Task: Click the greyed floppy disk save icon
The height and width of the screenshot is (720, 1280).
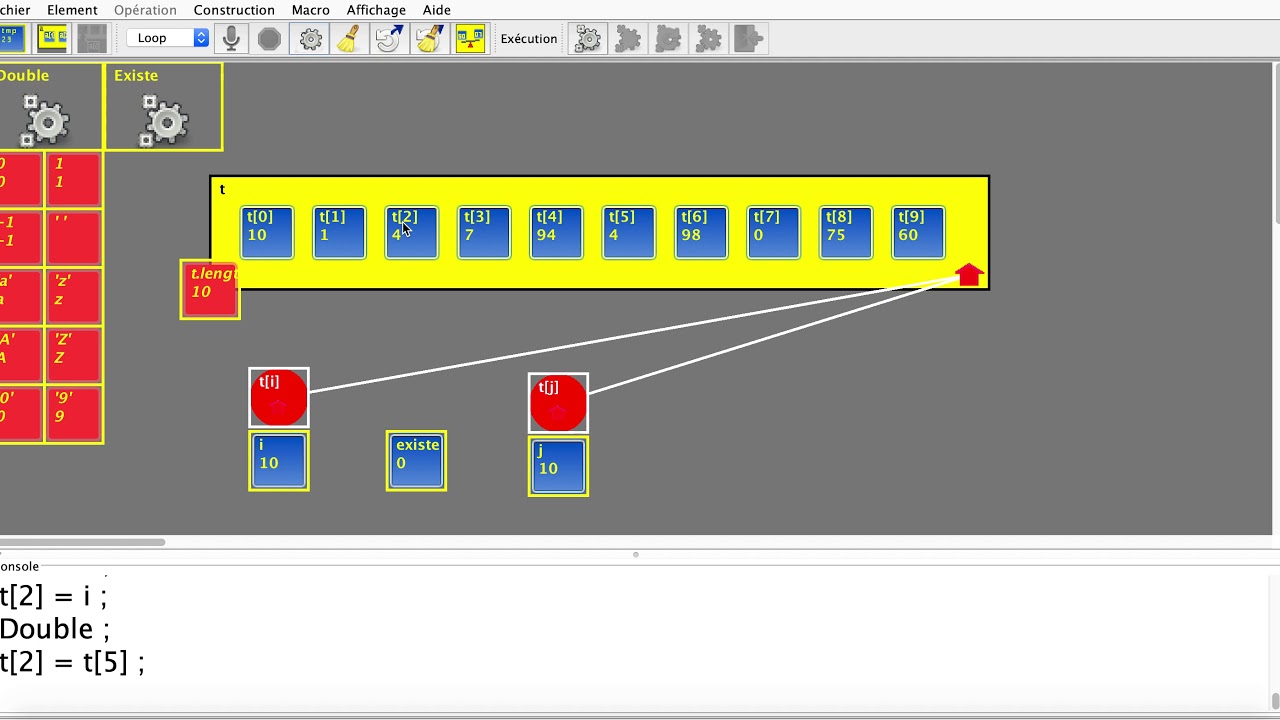Action: 92,38
